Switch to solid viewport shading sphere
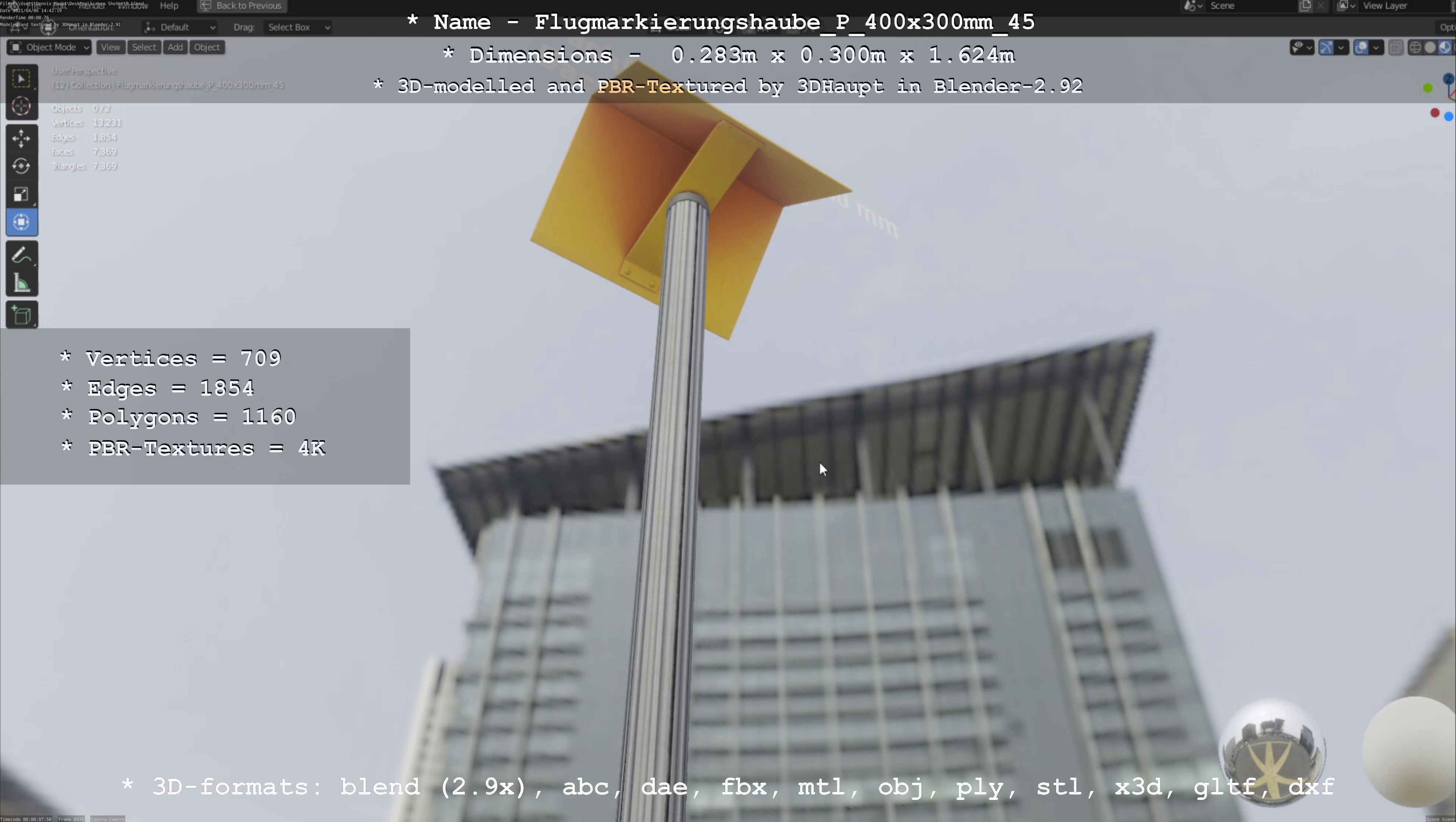The height and width of the screenshot is (822, 1456). click(x=1430, y=47)
